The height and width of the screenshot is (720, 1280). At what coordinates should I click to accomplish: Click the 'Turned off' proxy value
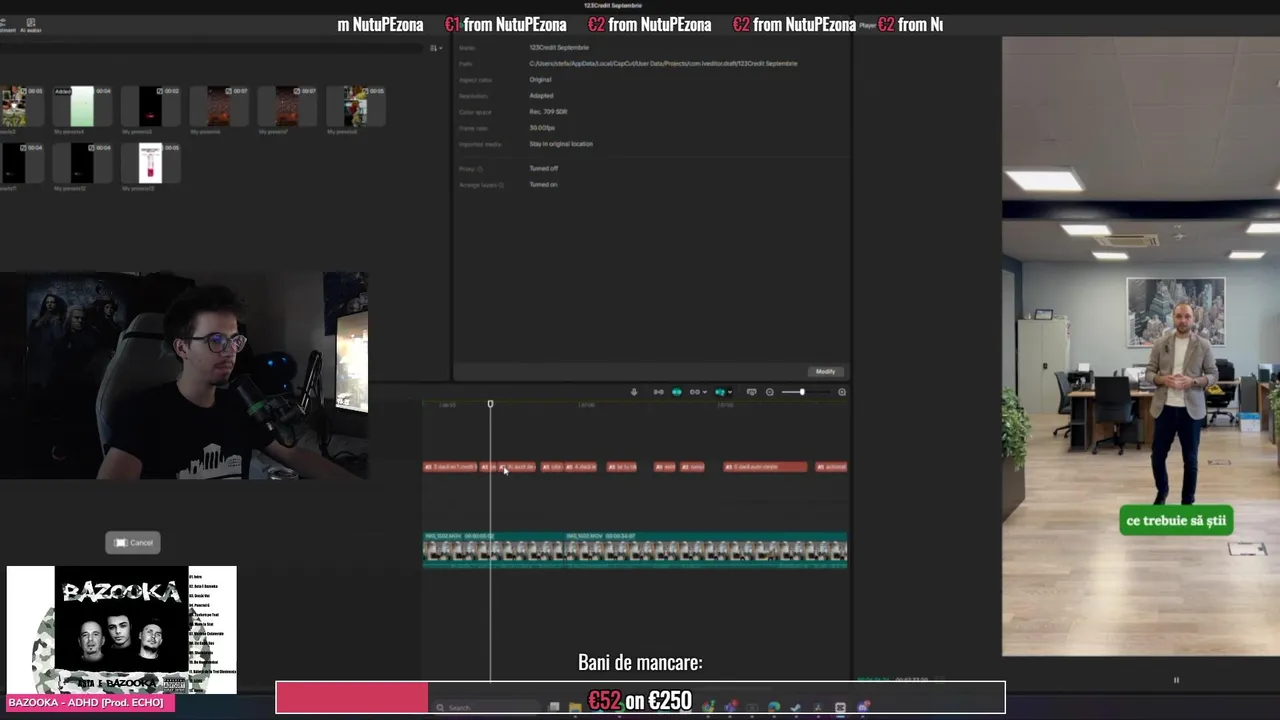click(544, 169)
